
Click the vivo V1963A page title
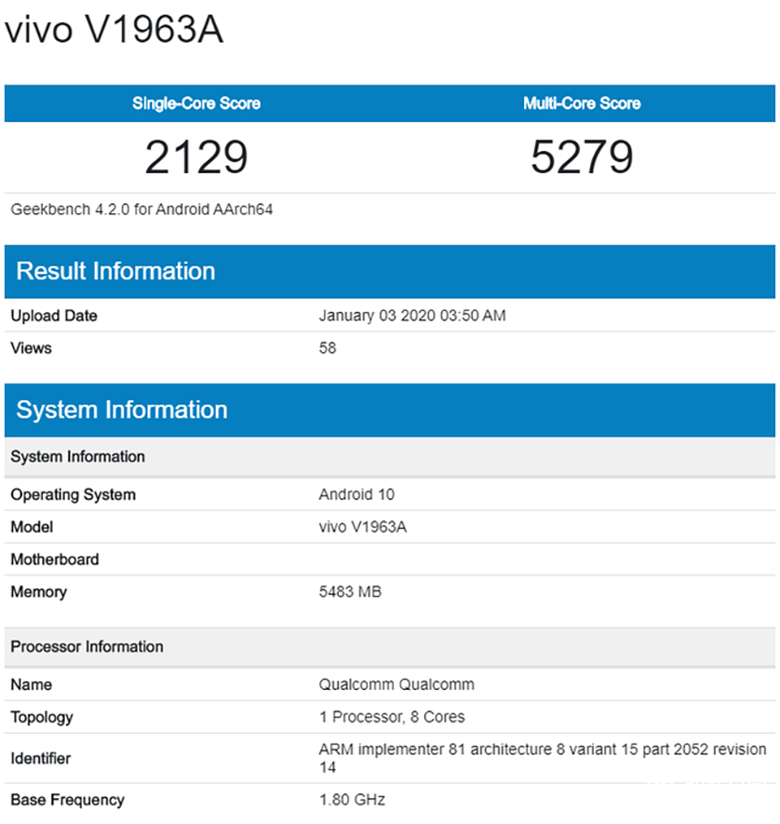click(x=114, y=31)
